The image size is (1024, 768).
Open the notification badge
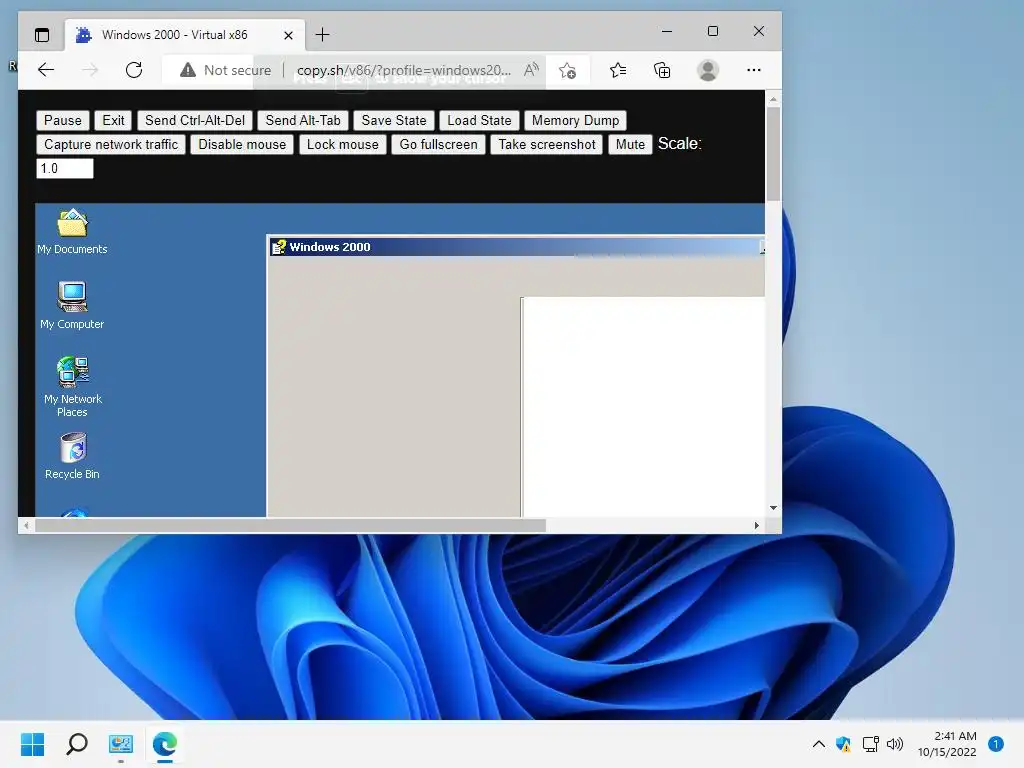995,744
